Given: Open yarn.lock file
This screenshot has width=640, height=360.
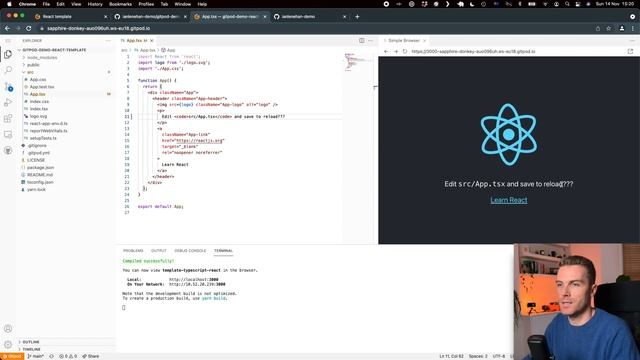Looking at the screenshot, I should 36,190.
